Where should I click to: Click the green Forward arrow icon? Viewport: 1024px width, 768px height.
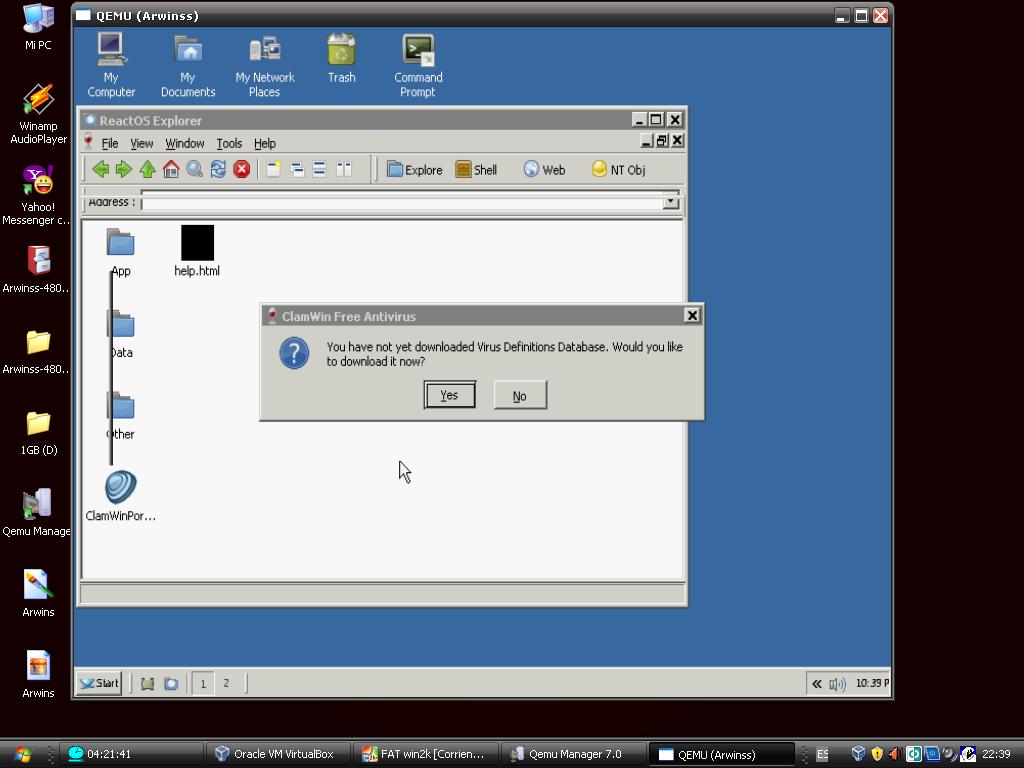coord(123,170)
